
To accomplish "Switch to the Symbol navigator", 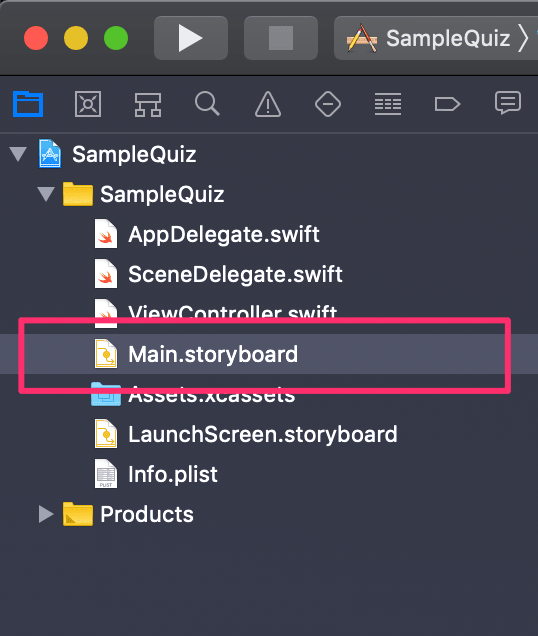I will click(148, 105).
